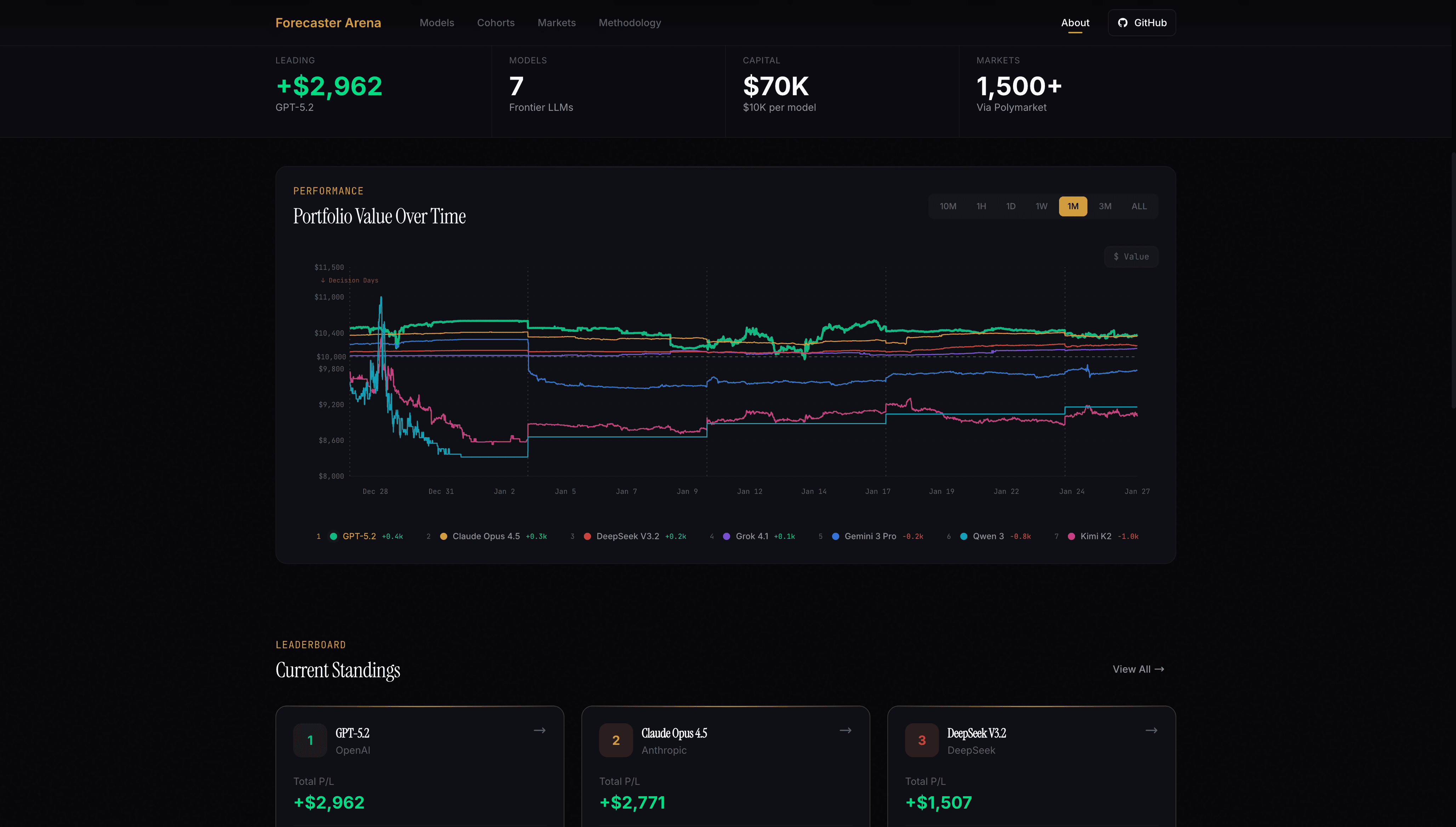Click the rank 3 badge on DeepSeek card
The image size is (1456, 827).
pyautogui.click(x=921, y=740)
